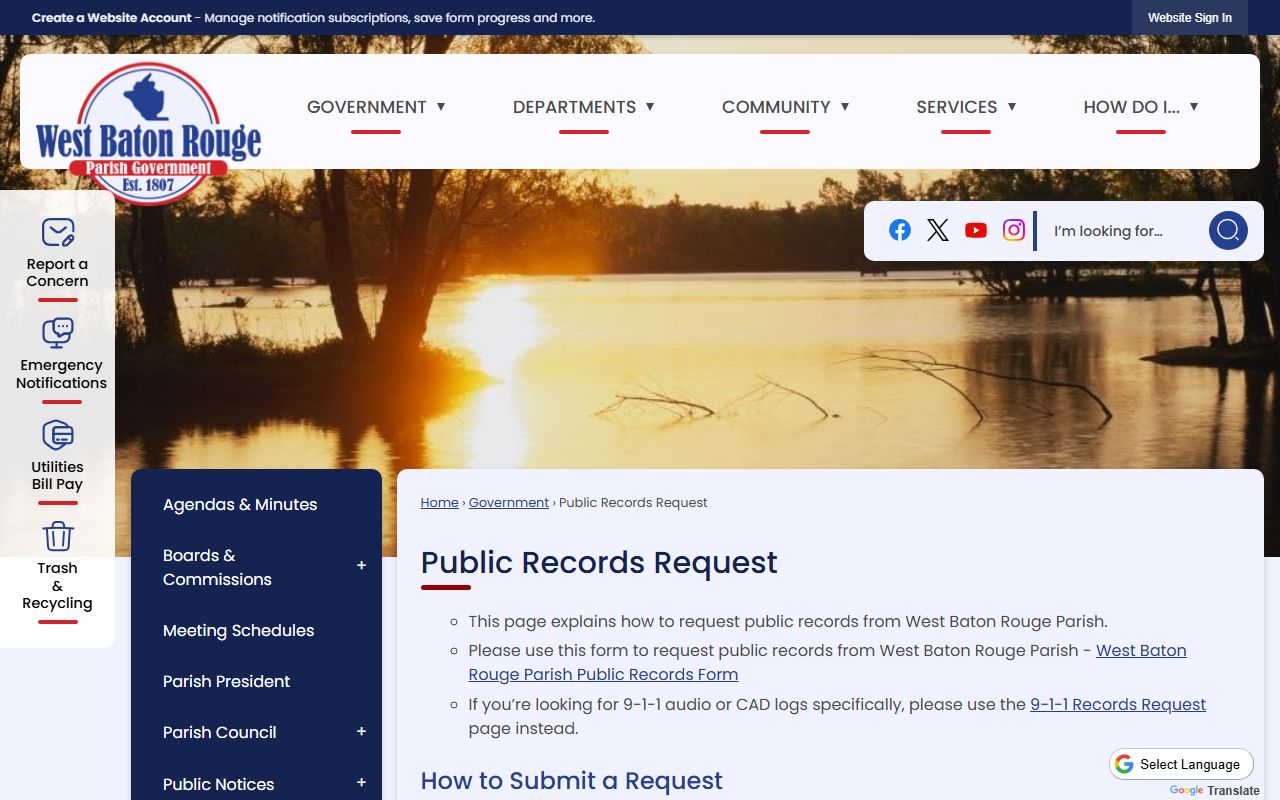The height and width of the screenshot is (800, 1280).
Task: Click Public Records Request breadcrumb text
Action: [x=633, y=503]
